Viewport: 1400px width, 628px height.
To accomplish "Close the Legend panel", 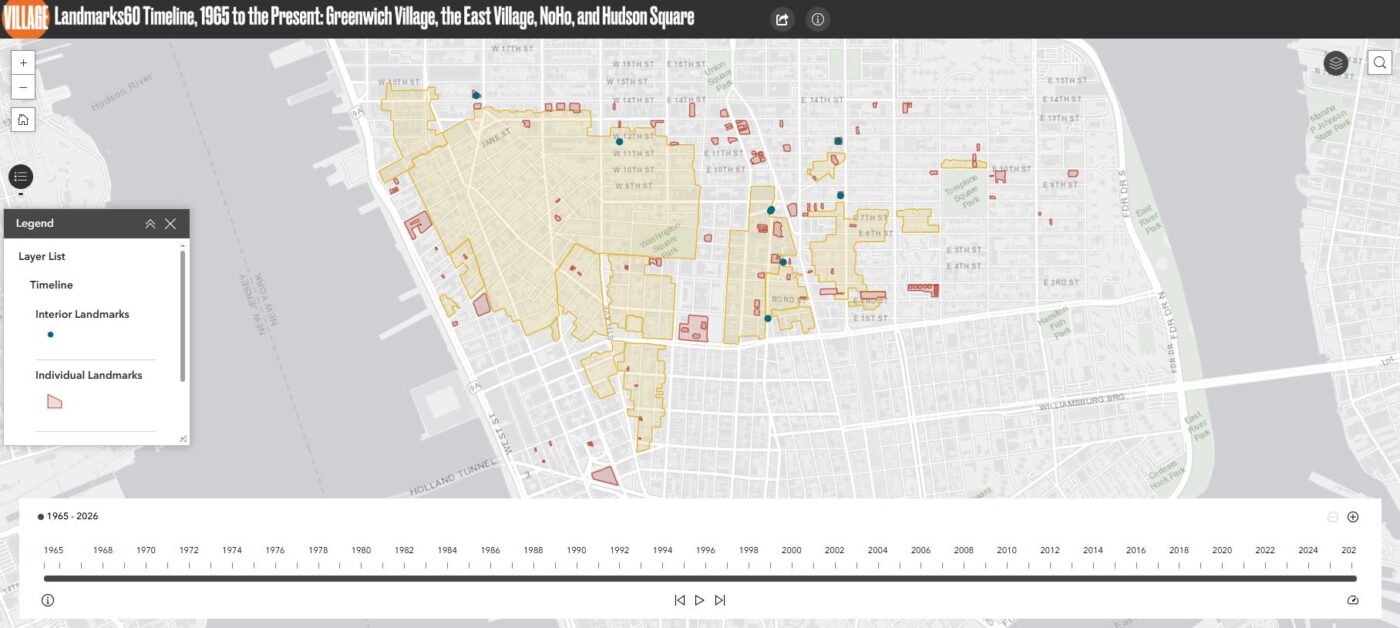I will tap(170, 224).
